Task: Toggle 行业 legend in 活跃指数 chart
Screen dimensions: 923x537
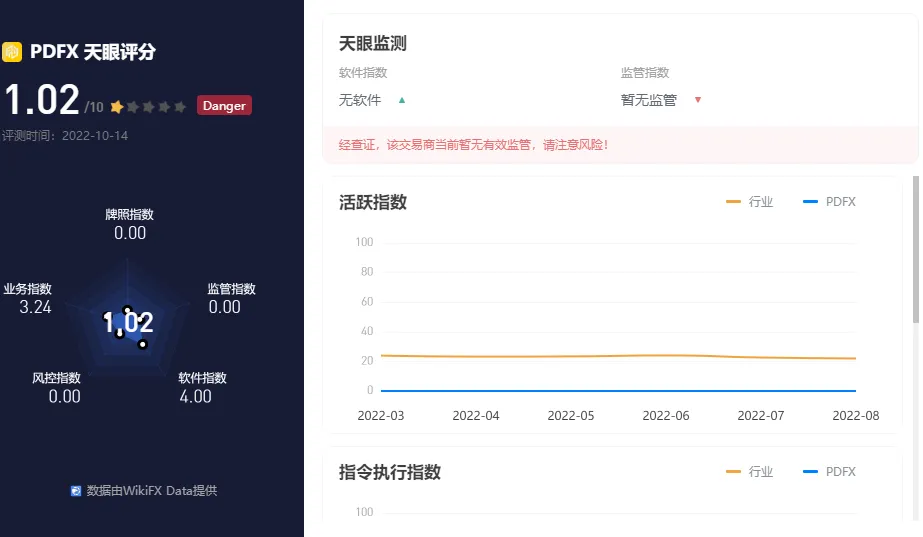Action: 749,202
